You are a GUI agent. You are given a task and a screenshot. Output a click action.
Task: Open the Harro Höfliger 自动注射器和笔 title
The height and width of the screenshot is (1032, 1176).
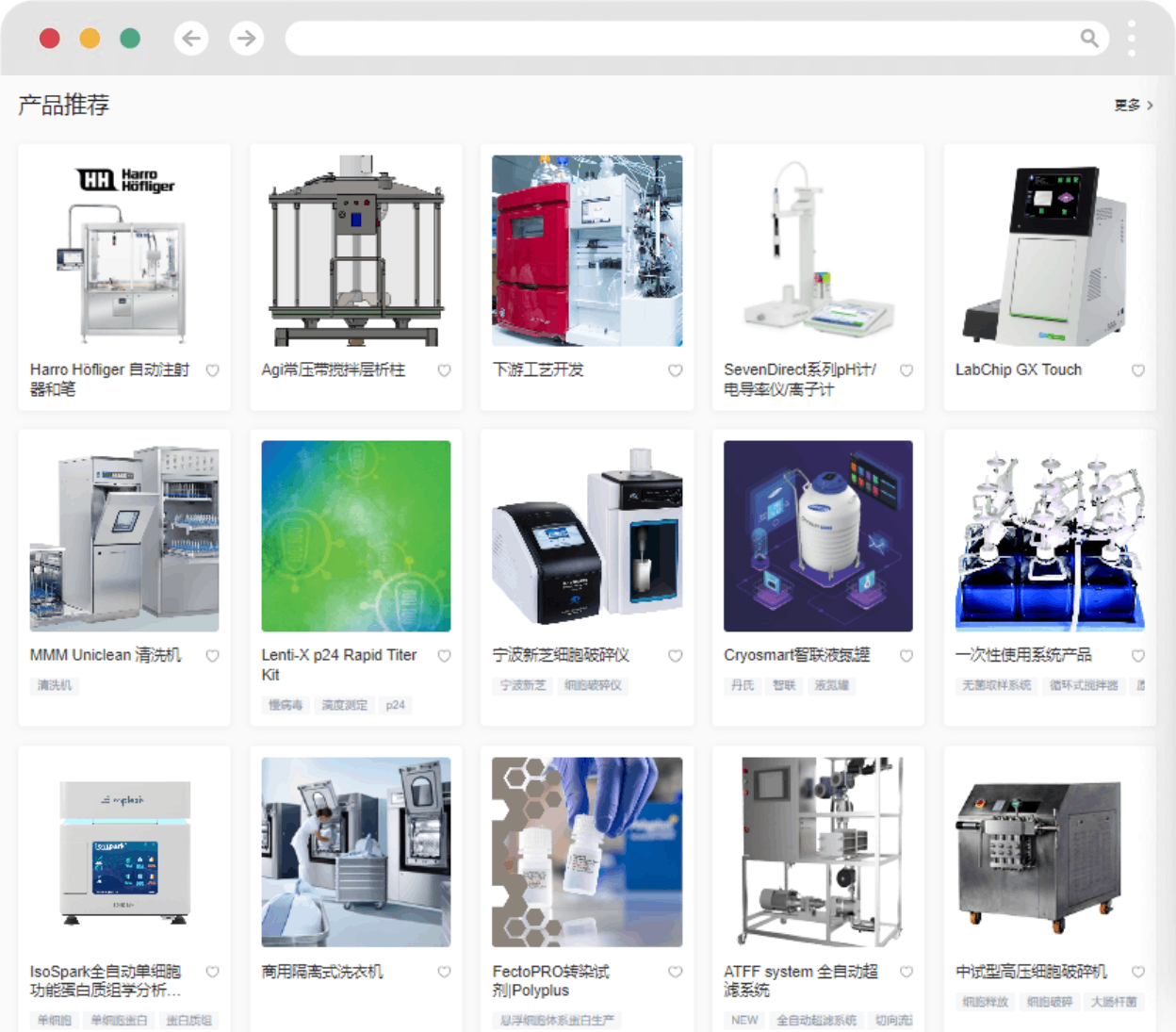(x=109, y=379)
